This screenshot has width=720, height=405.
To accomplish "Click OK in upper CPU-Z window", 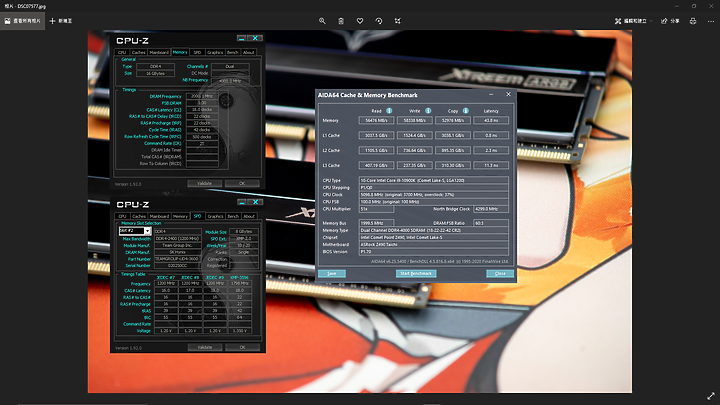I will [x=242, y=183].
